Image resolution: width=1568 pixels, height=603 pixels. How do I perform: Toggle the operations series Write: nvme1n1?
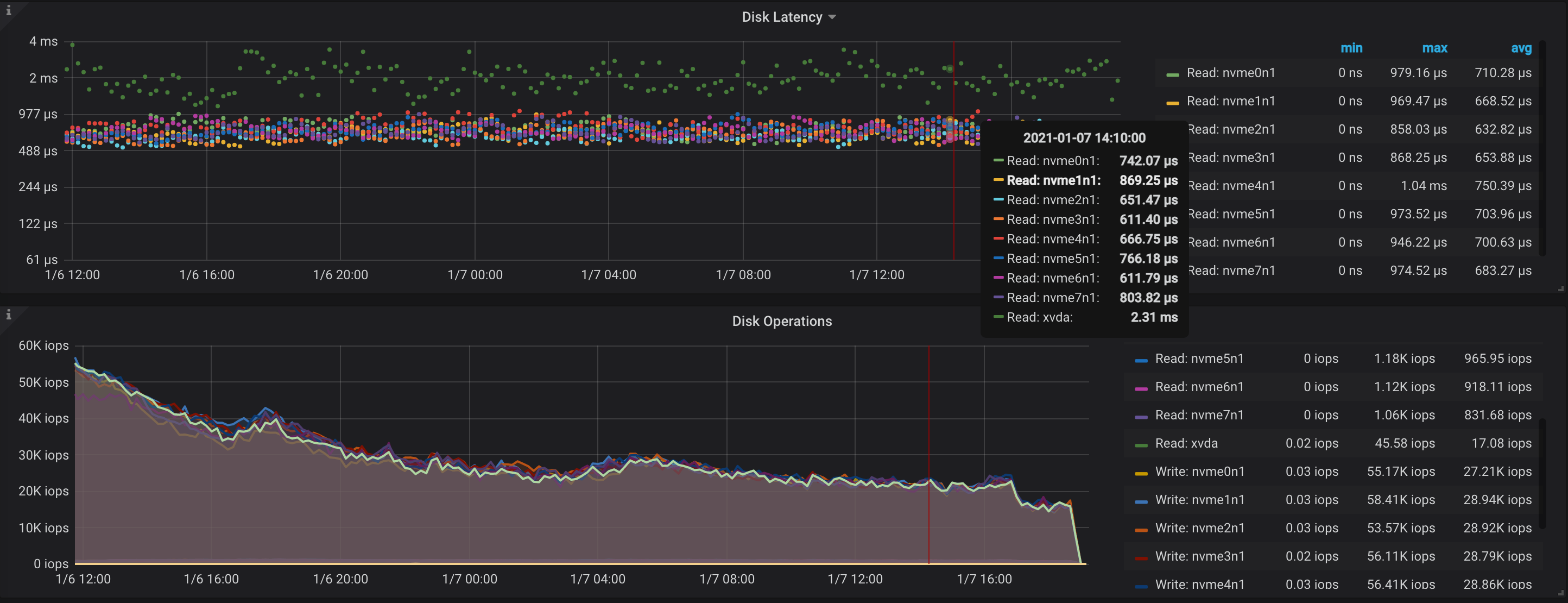[1200, 500]
